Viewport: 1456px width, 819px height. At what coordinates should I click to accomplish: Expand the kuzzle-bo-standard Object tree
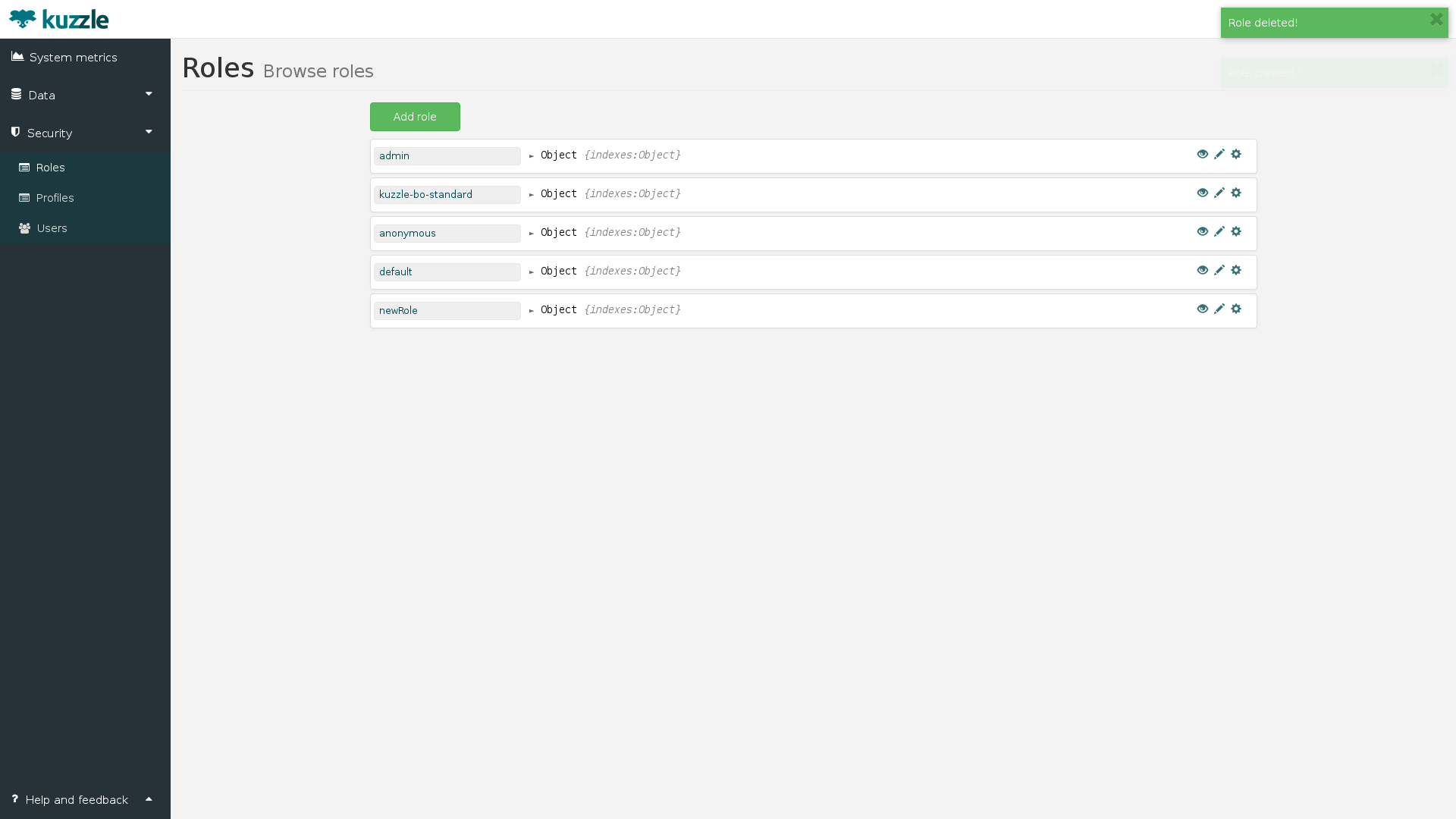tap(532, 195)
